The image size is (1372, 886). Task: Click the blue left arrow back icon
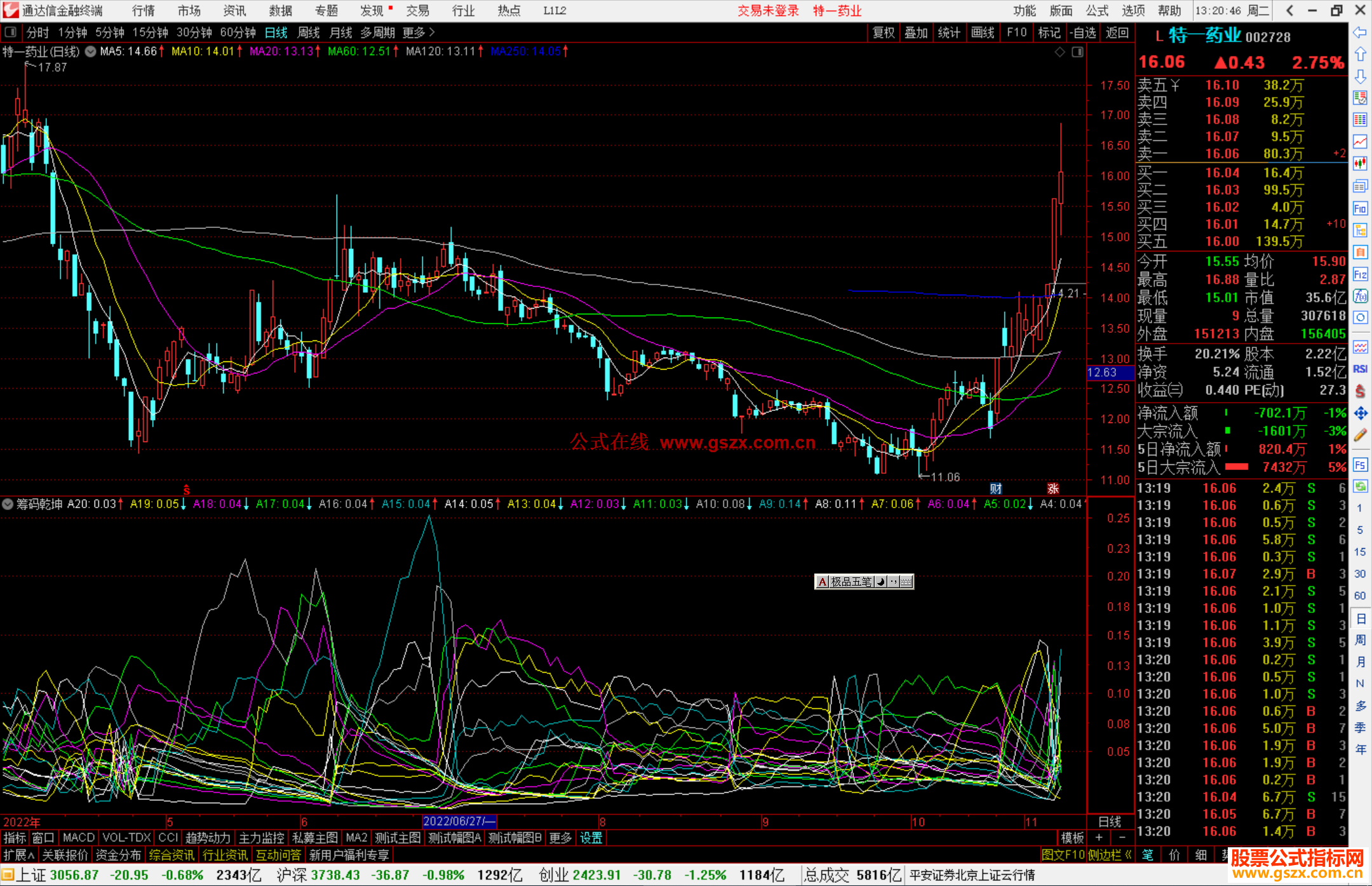1360,32
